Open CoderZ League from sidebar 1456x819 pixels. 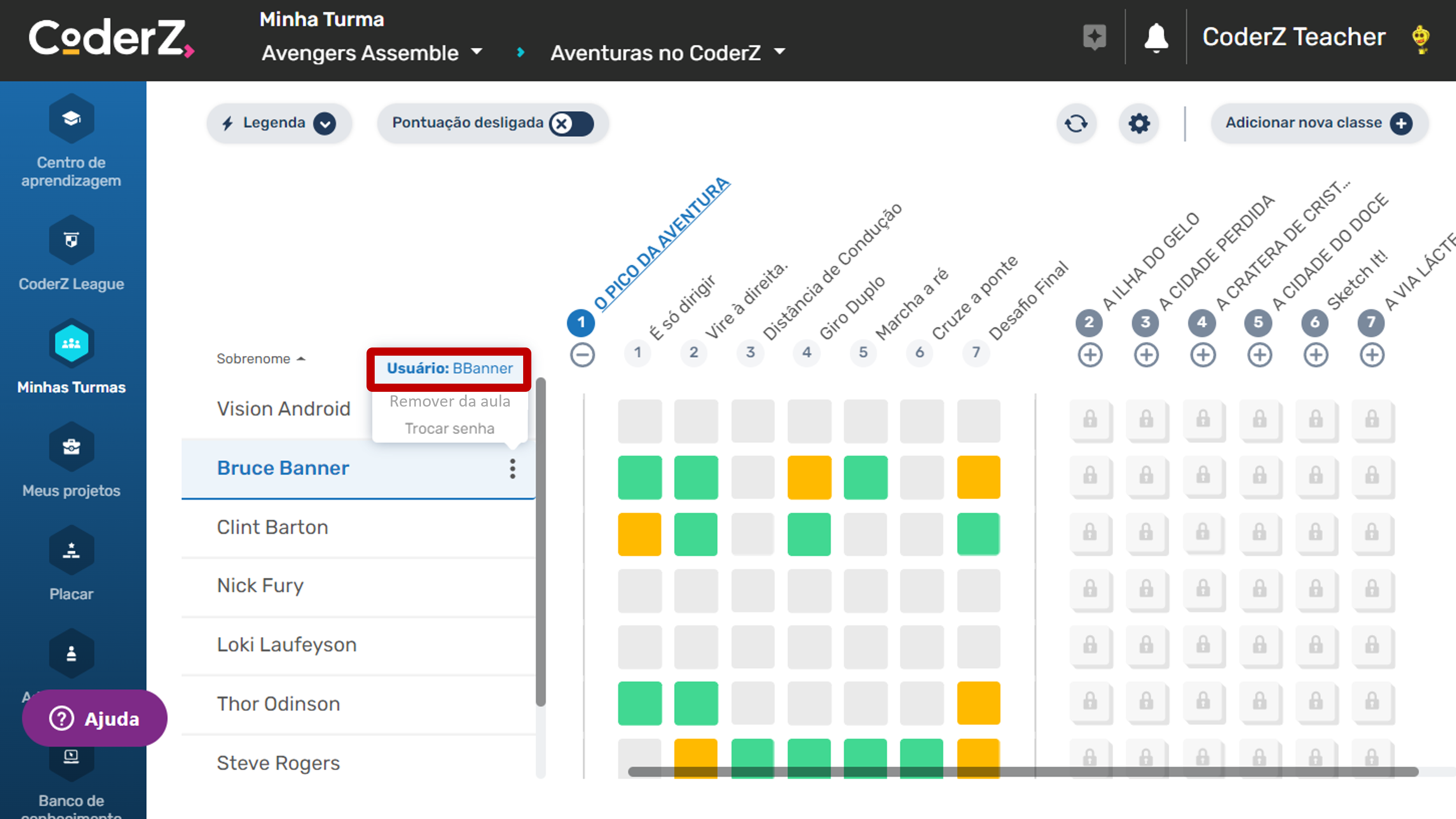click(71, 241)
